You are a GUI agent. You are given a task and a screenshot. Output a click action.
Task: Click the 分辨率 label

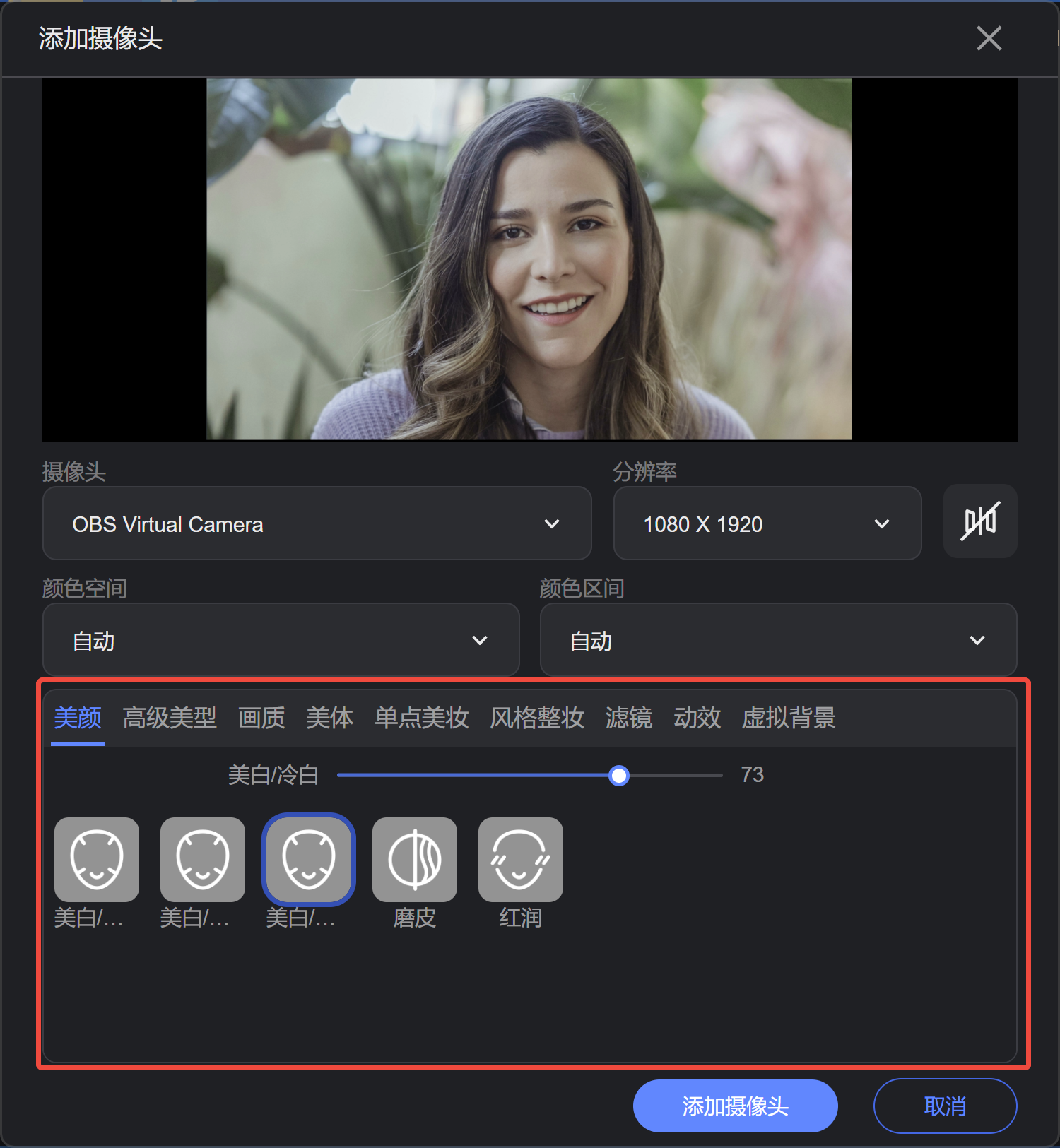pyautogui.click(x=645, y=471)
